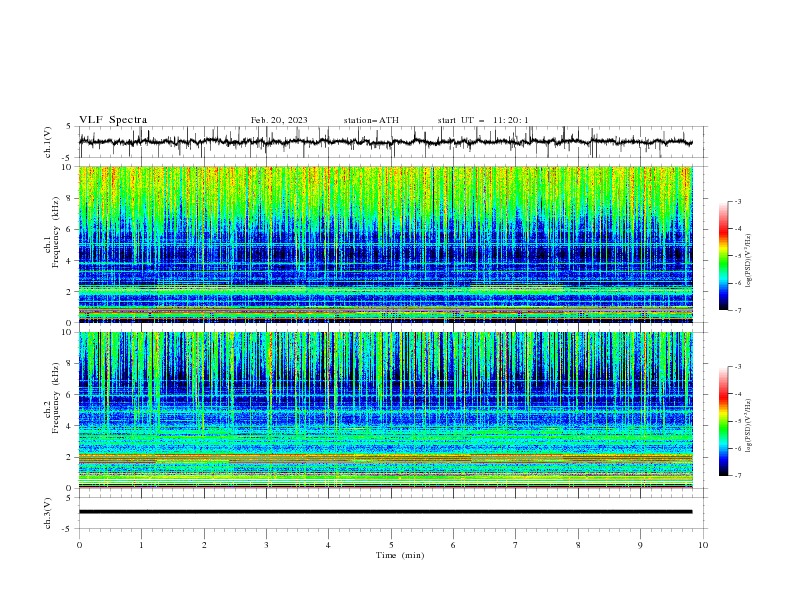Image resolution: width=792 pixels, height=612 pixels.
Task: Click time axis tick label "3"
Action: tap(266, 545)
